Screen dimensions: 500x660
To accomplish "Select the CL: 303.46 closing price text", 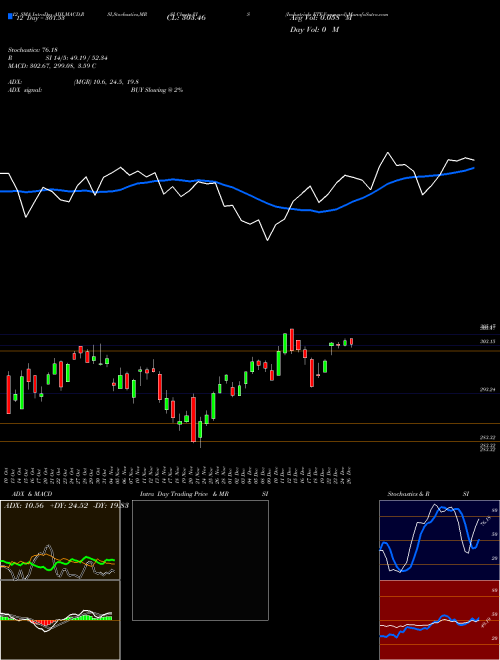I will (186, 18).
